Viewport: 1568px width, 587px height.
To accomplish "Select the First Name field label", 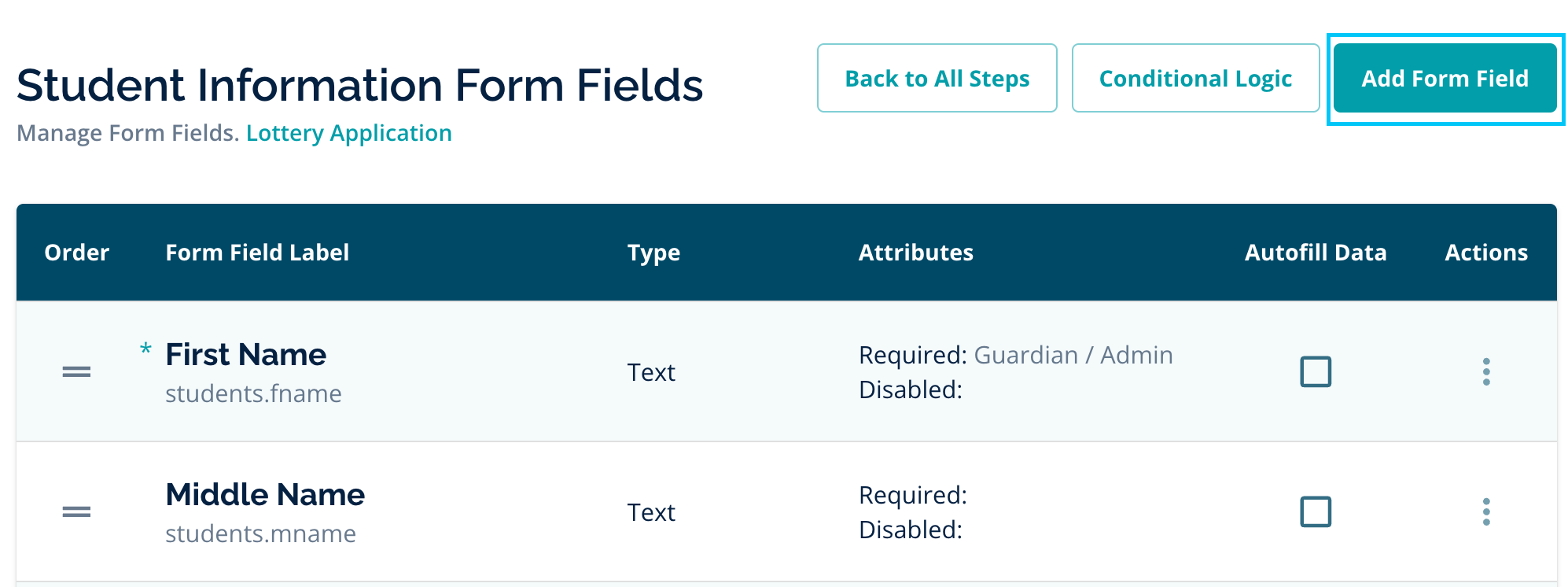I will tap(245, 355).
